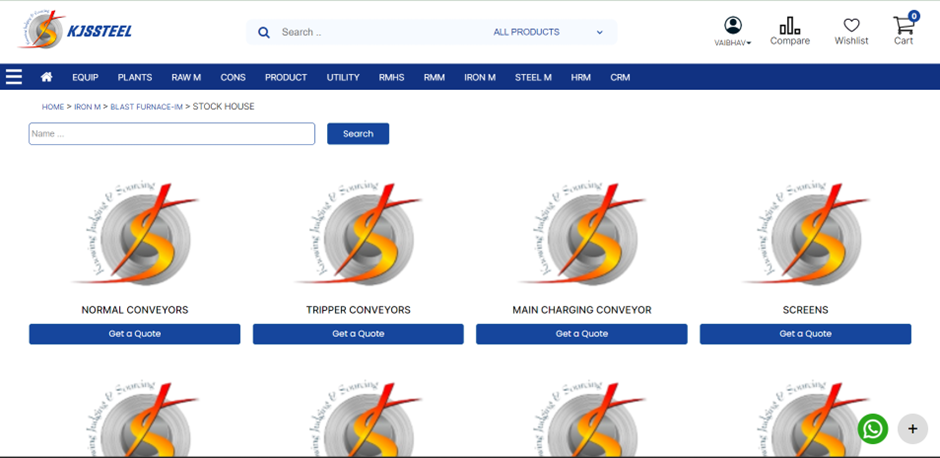Click the NORMAL CONVEYORS title text
The image size is (940, 458).
[135, 310]
